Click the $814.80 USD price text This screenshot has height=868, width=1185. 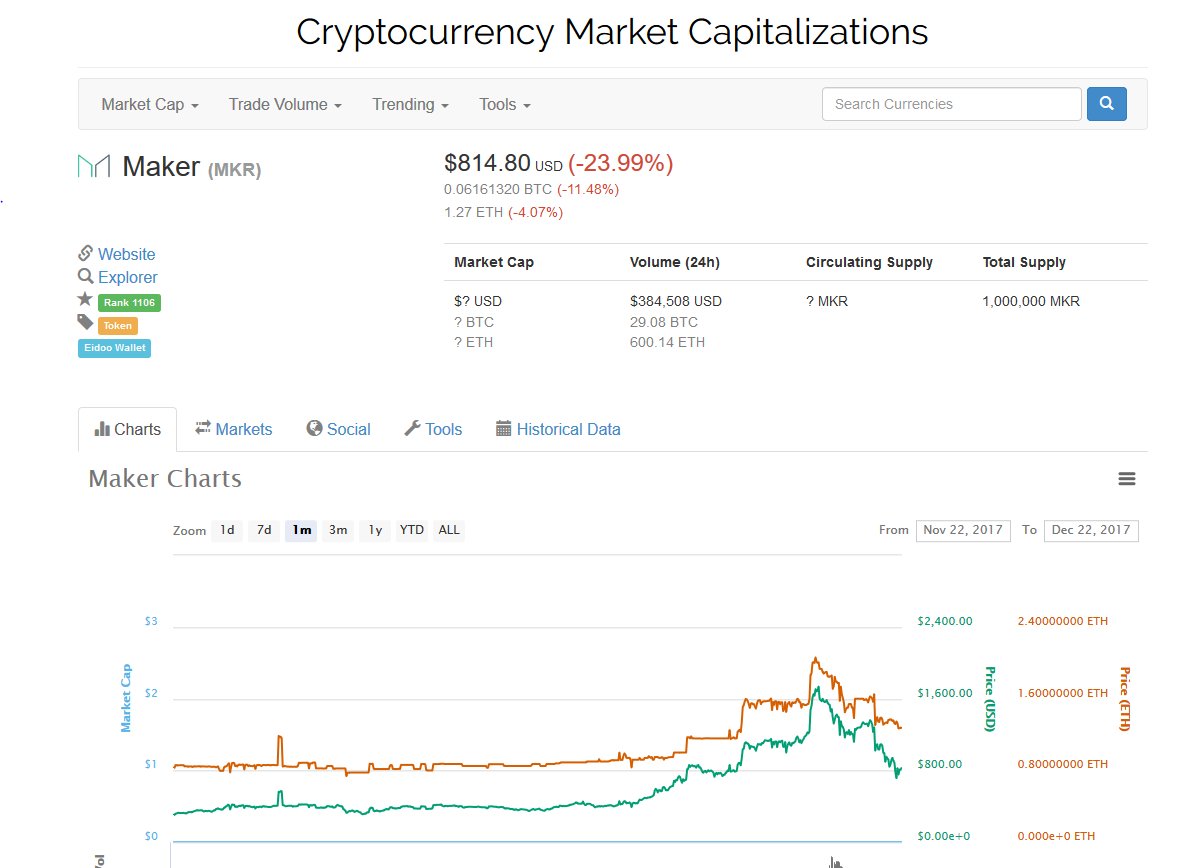[x=503, y=163]
